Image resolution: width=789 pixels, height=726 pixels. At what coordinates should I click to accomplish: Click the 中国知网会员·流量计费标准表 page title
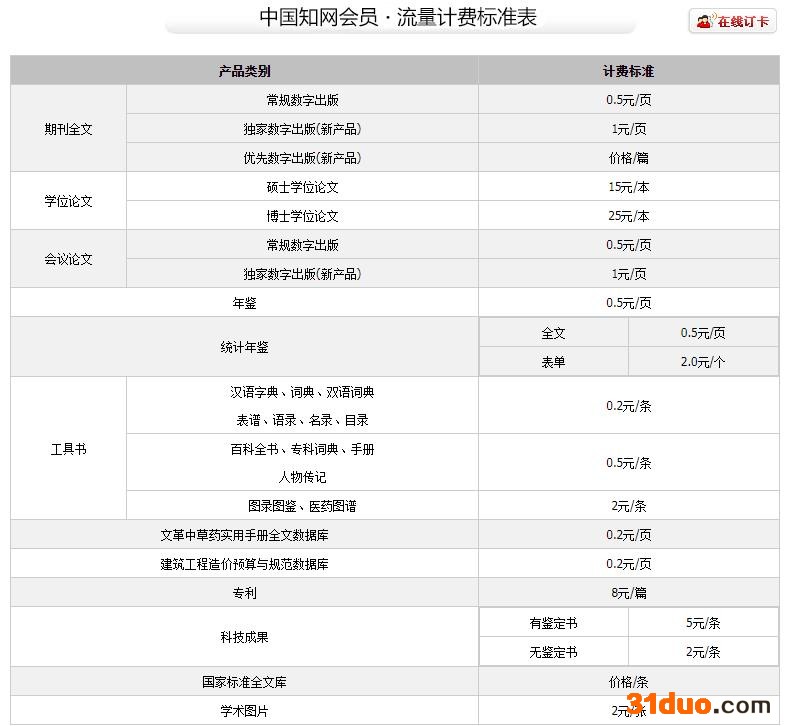coord(398,18)
